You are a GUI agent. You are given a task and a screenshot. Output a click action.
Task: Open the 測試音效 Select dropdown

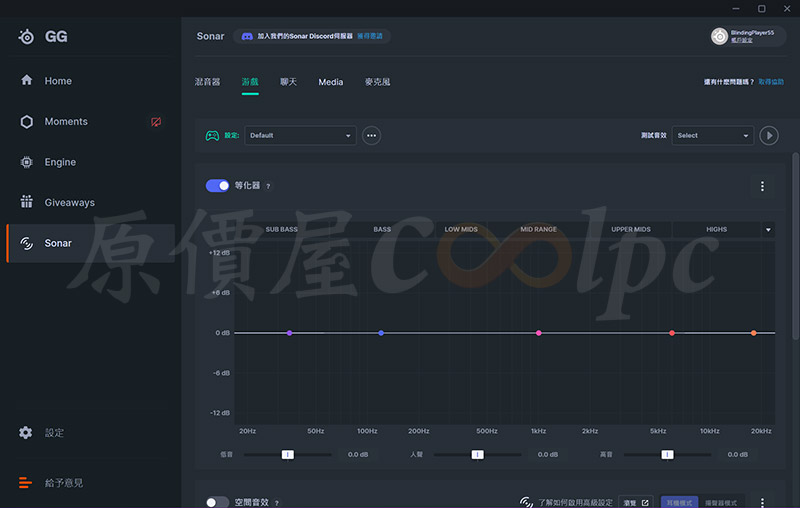pos(713,136)
